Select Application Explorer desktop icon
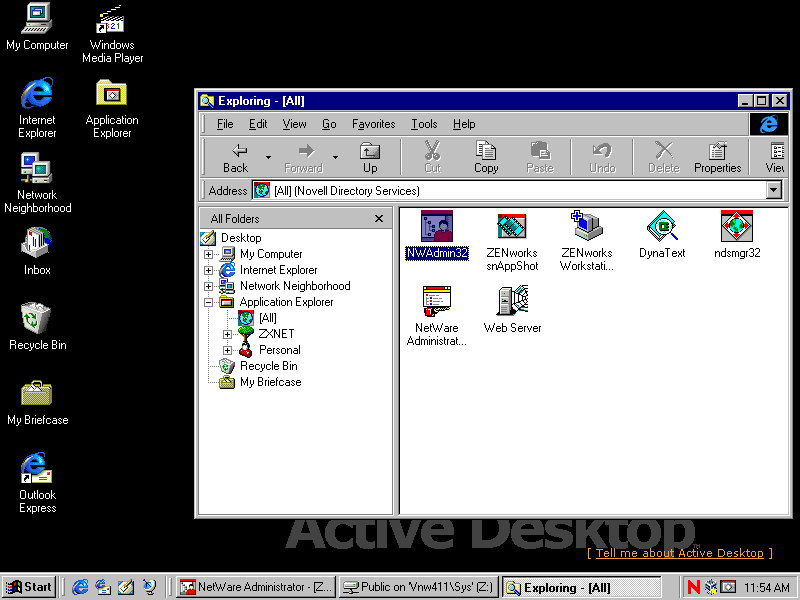Viewport: 800px width, 600px height. (x=112, y=108)
